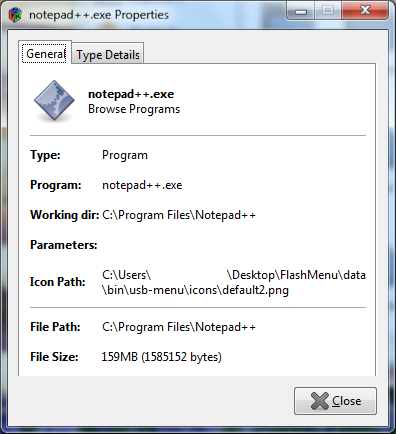
Task: Click the Parameters label
Action: (x=64, y=245)
